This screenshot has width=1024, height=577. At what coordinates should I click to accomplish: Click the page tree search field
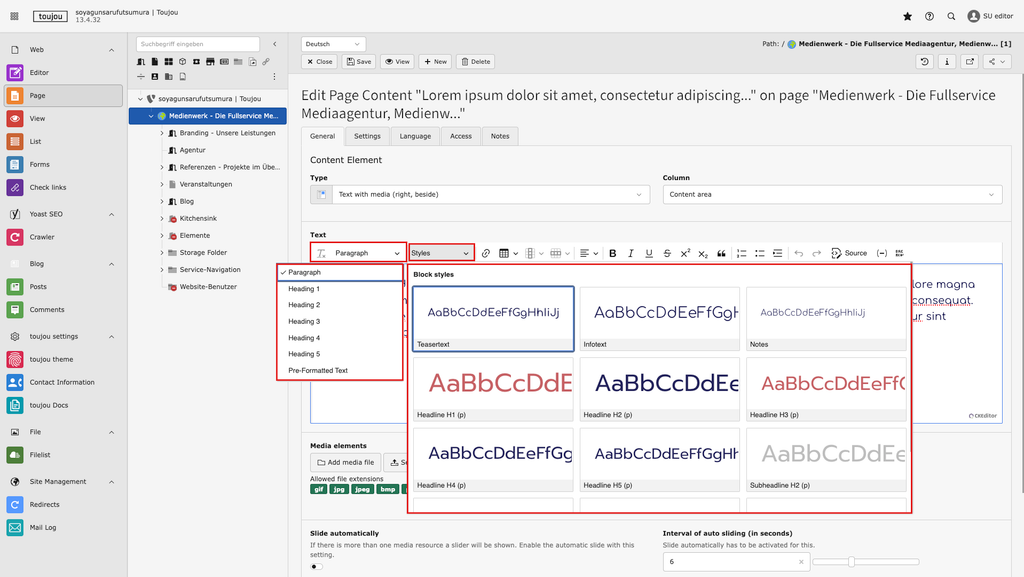pyautogui.click(x=198, y=44)
